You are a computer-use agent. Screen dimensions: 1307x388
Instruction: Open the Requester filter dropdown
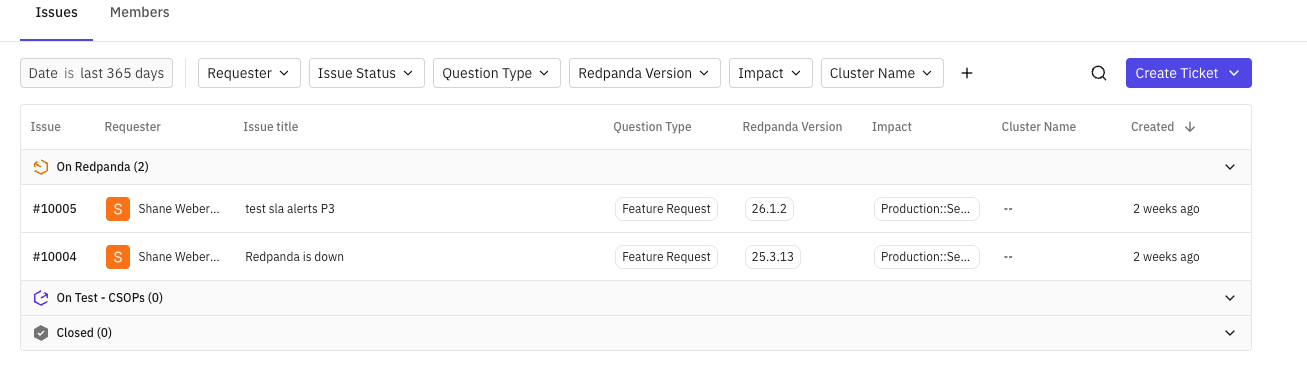point(249,73)
